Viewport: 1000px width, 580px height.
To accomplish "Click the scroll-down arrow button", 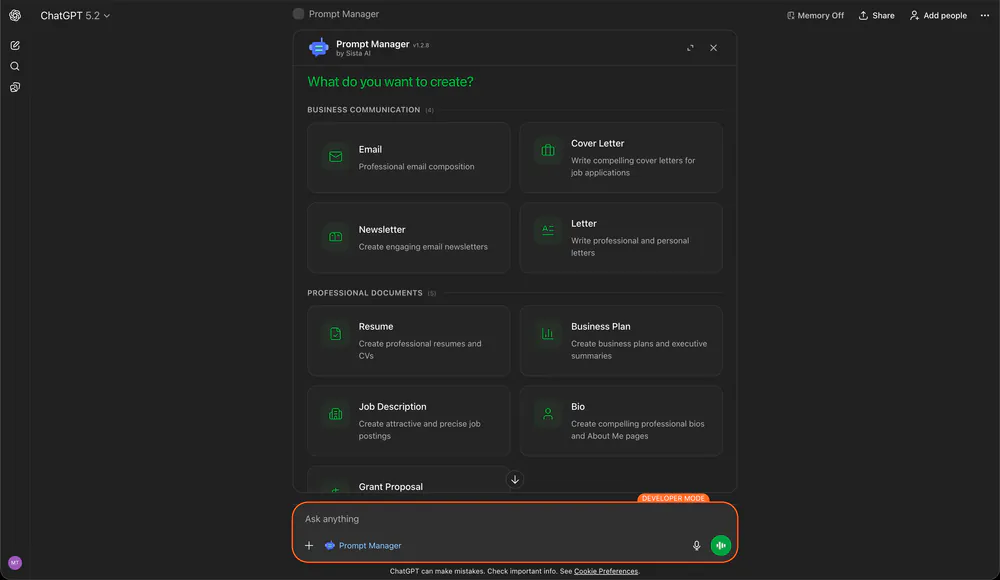I will pyautogui.click(x=515, y=479).
